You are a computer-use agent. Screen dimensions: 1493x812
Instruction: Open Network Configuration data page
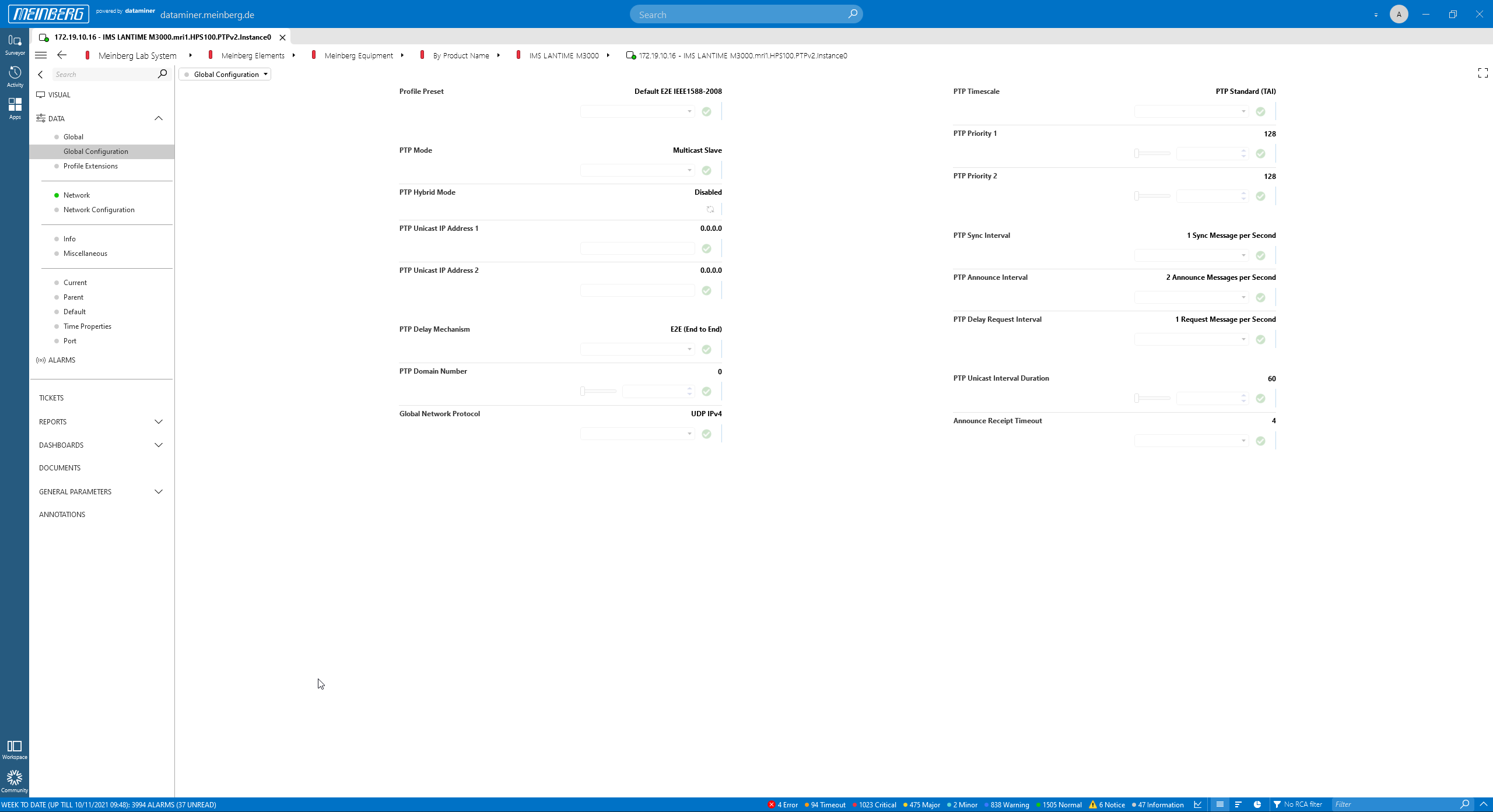coord(99,210)
